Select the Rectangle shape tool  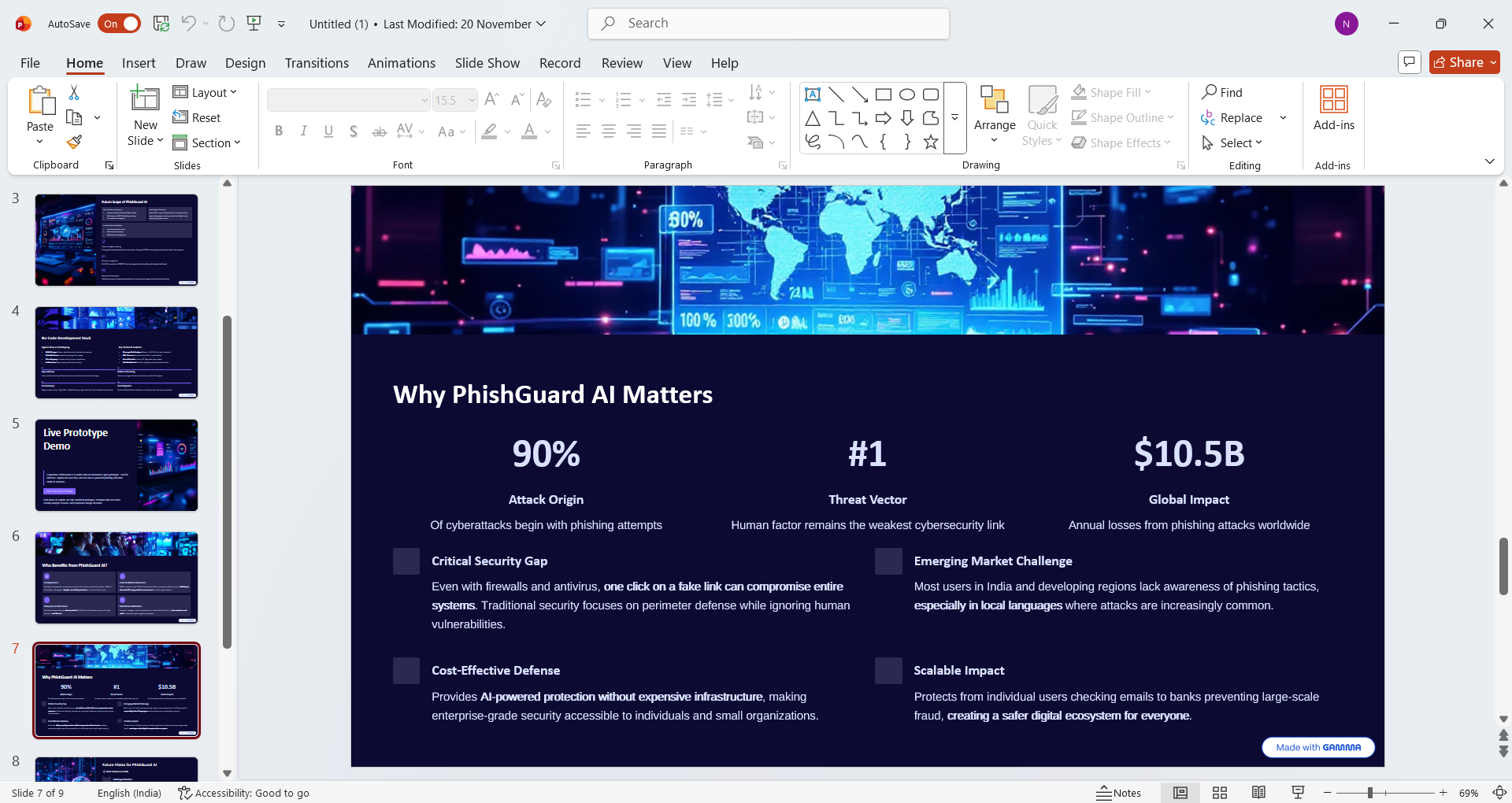click(884, 94)
